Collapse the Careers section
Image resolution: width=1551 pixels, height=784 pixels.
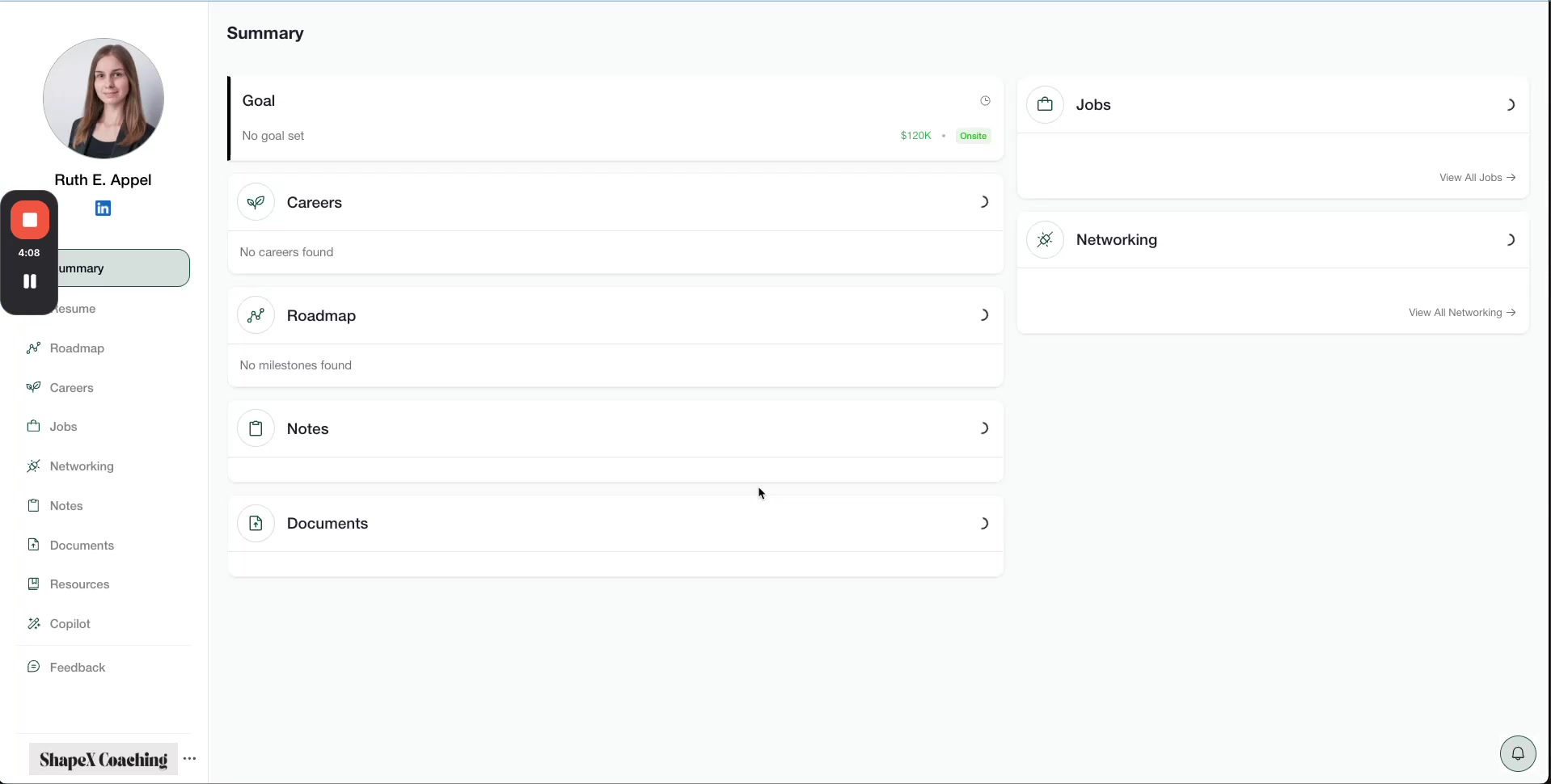(984, 202)
